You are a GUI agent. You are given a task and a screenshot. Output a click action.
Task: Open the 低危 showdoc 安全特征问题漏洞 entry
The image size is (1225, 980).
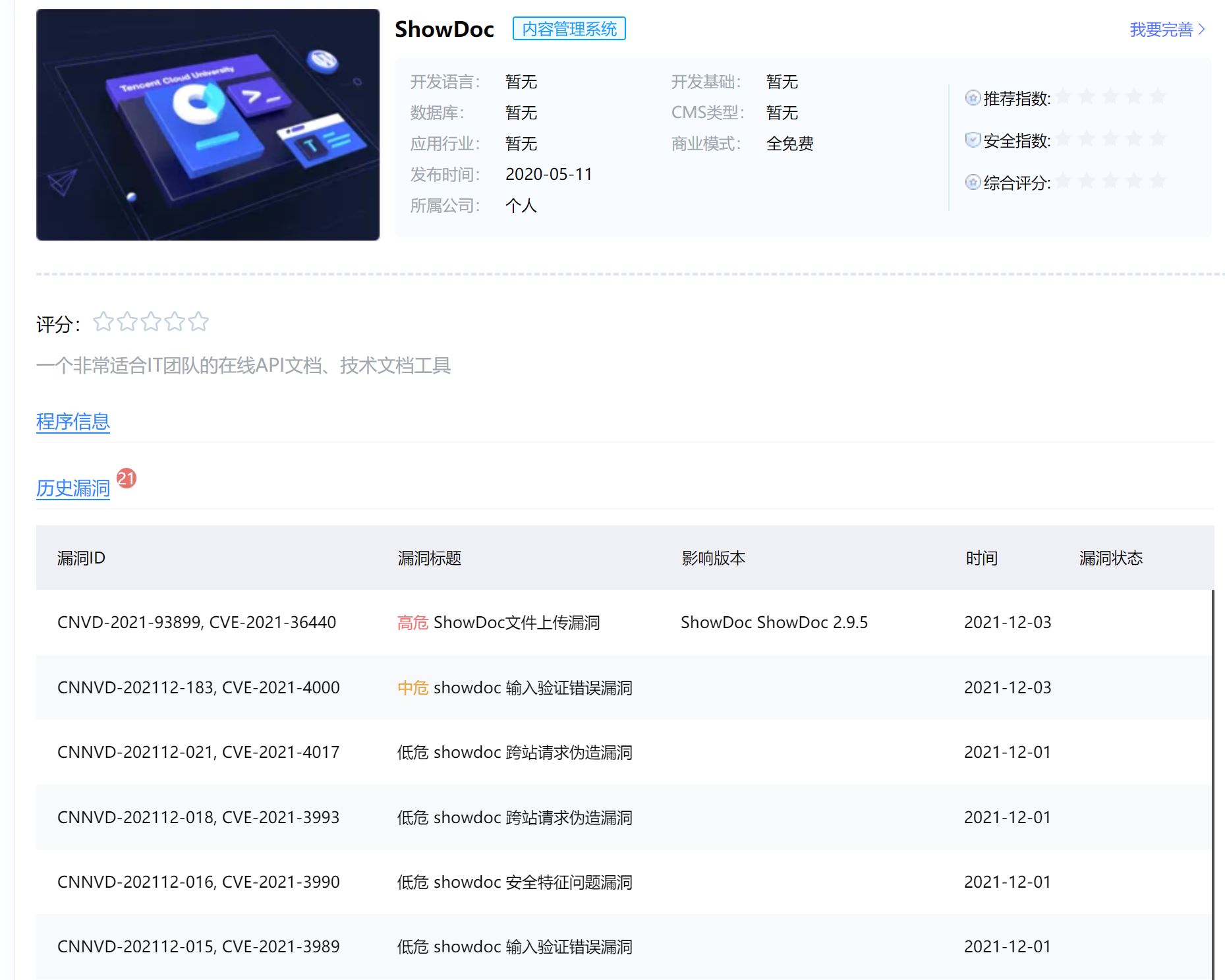[515, 882]
